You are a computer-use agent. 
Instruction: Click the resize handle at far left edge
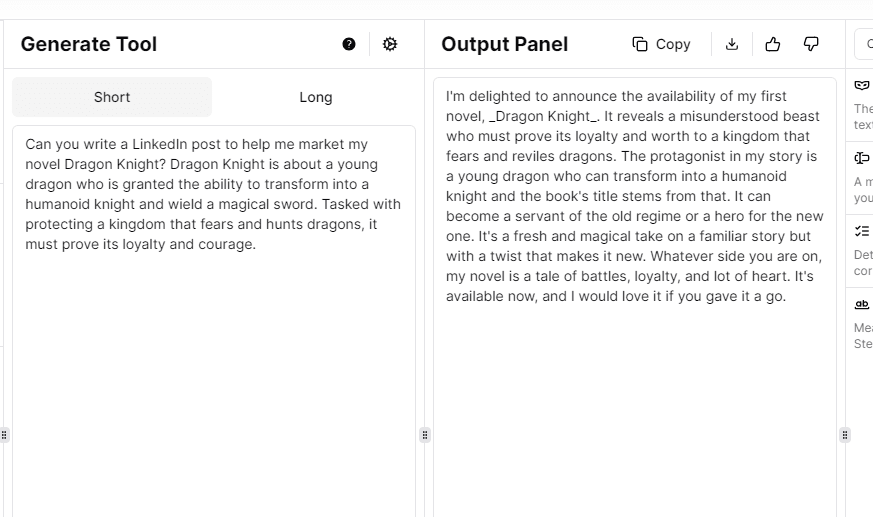[x=4, y=435]
